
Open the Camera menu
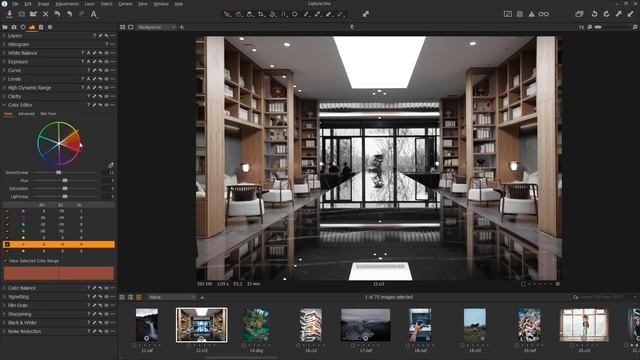coord(125,4)
